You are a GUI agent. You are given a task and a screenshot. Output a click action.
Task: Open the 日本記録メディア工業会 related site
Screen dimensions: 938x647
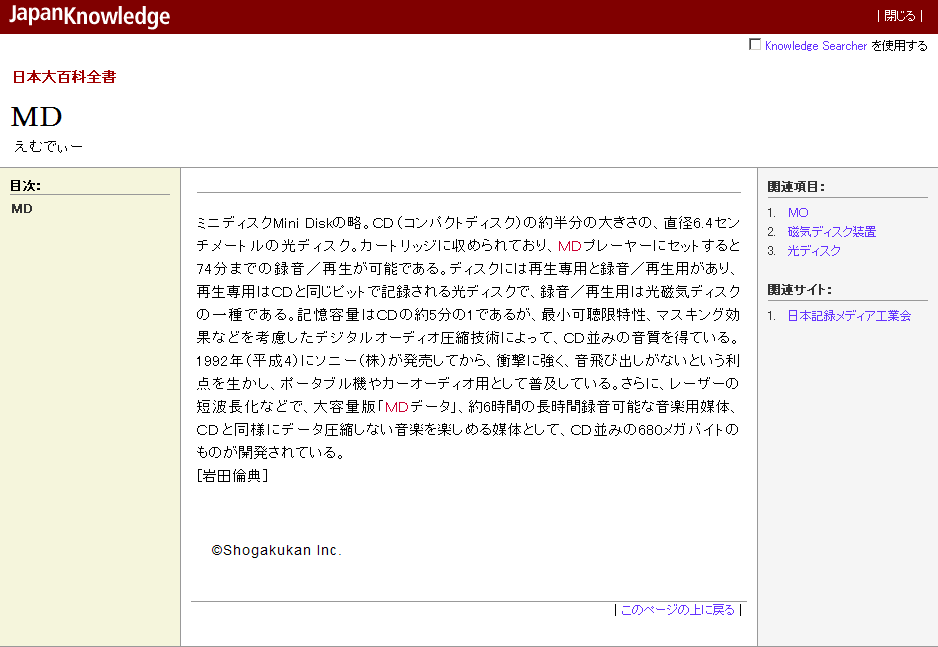point(849,316)
